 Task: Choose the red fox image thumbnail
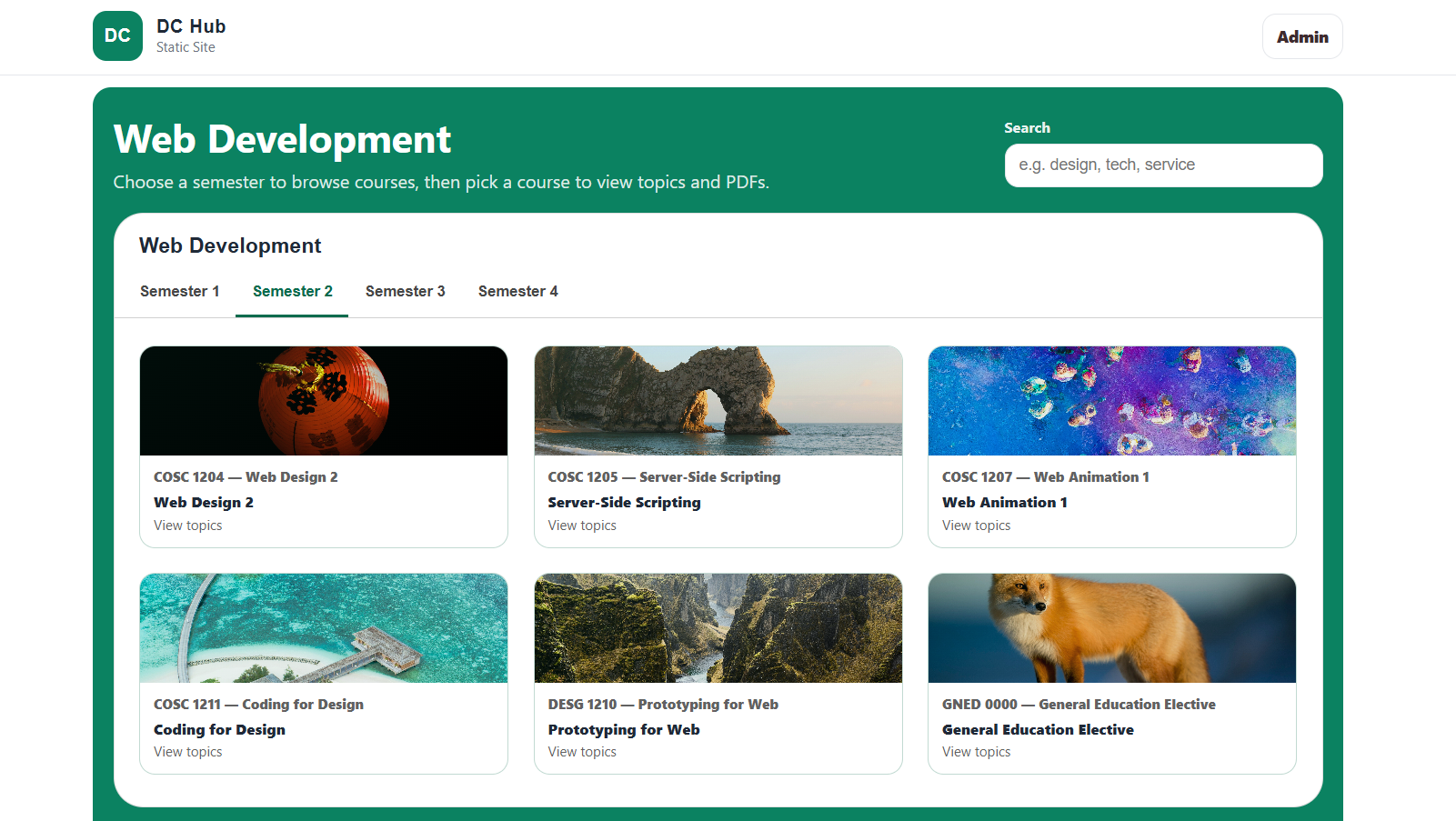pyautogui.click(x=1111, y=628)
